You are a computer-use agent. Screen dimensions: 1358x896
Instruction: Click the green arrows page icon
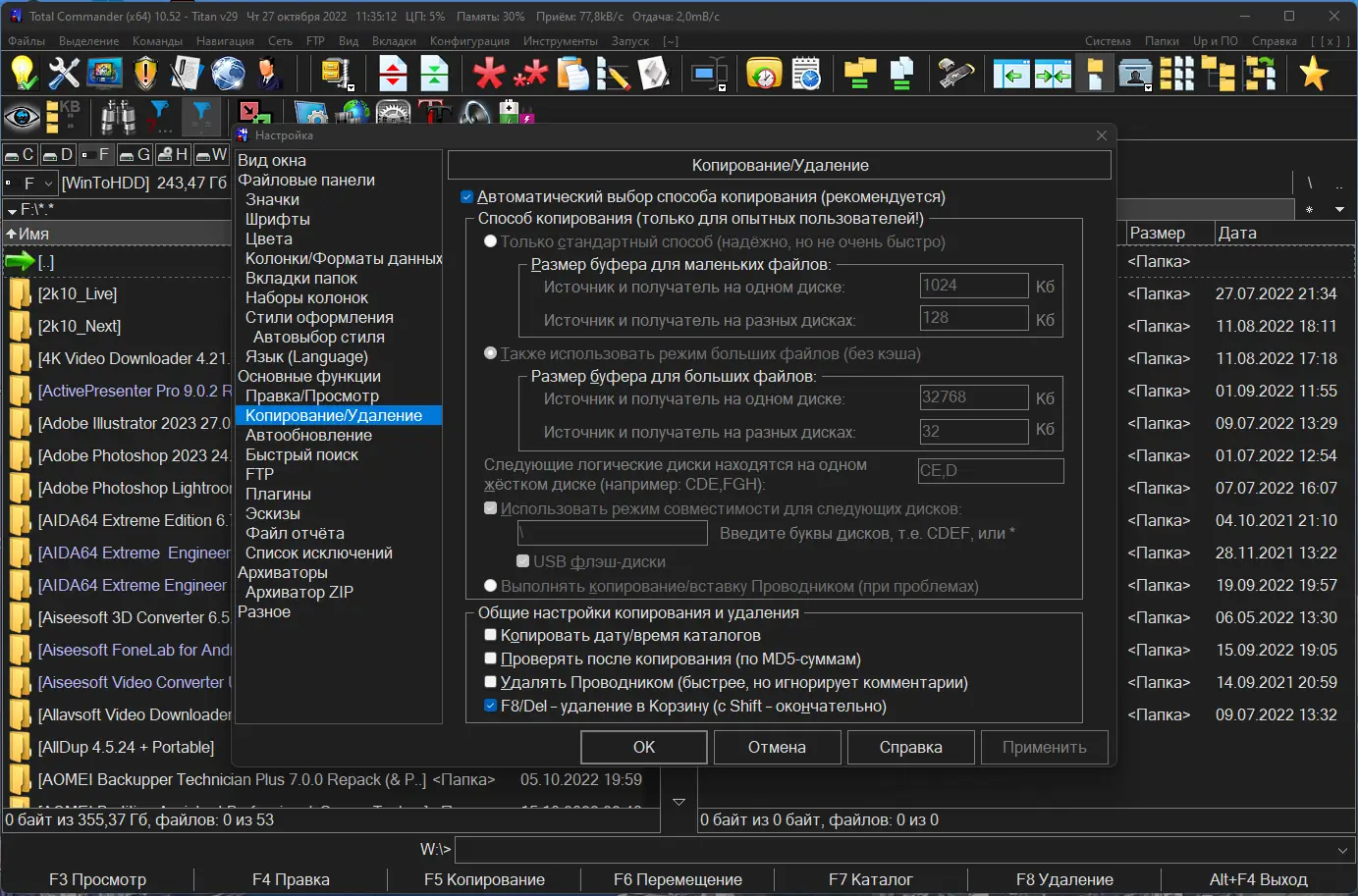[x=434, y=74]
